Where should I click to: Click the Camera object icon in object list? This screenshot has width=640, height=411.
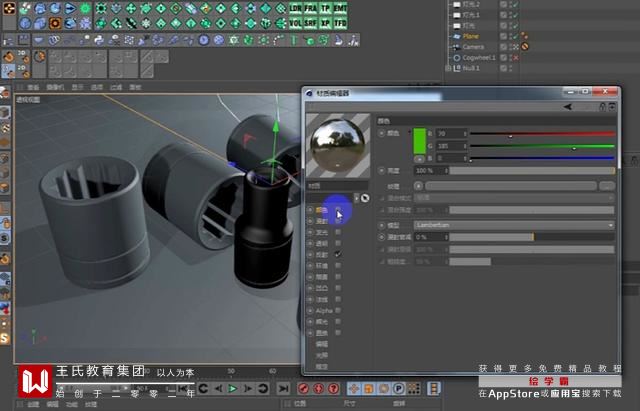pyautogui.click(x=456, y=47)
